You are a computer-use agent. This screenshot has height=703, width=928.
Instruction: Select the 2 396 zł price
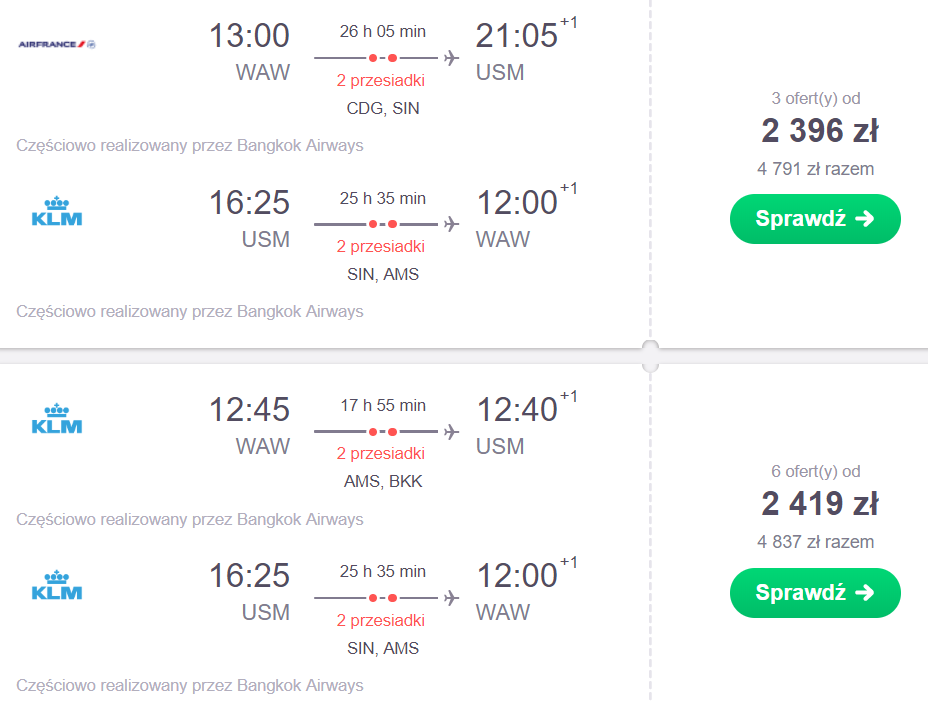[x=820, y=131]
